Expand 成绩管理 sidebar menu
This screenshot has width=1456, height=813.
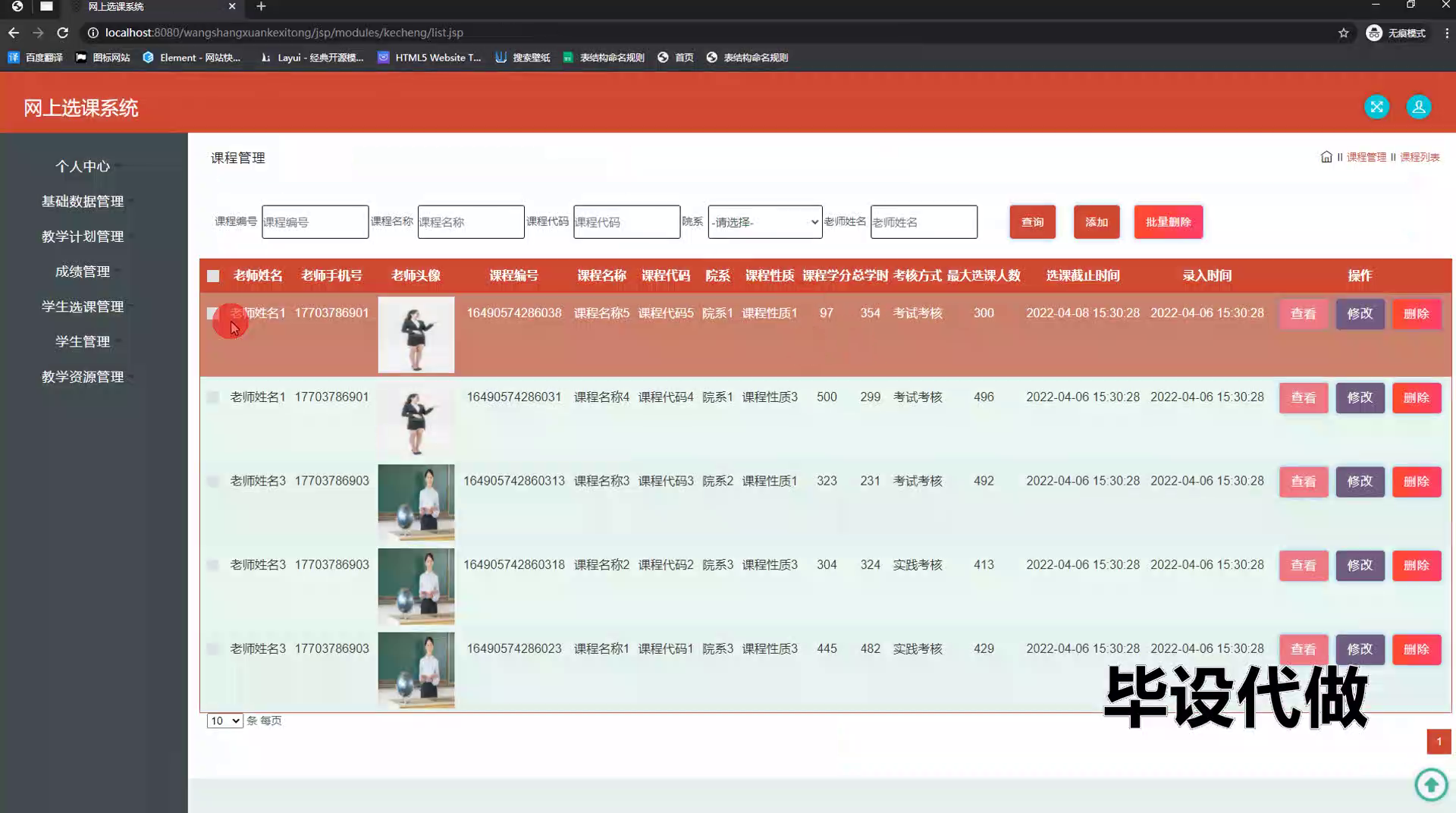point(83,272)
